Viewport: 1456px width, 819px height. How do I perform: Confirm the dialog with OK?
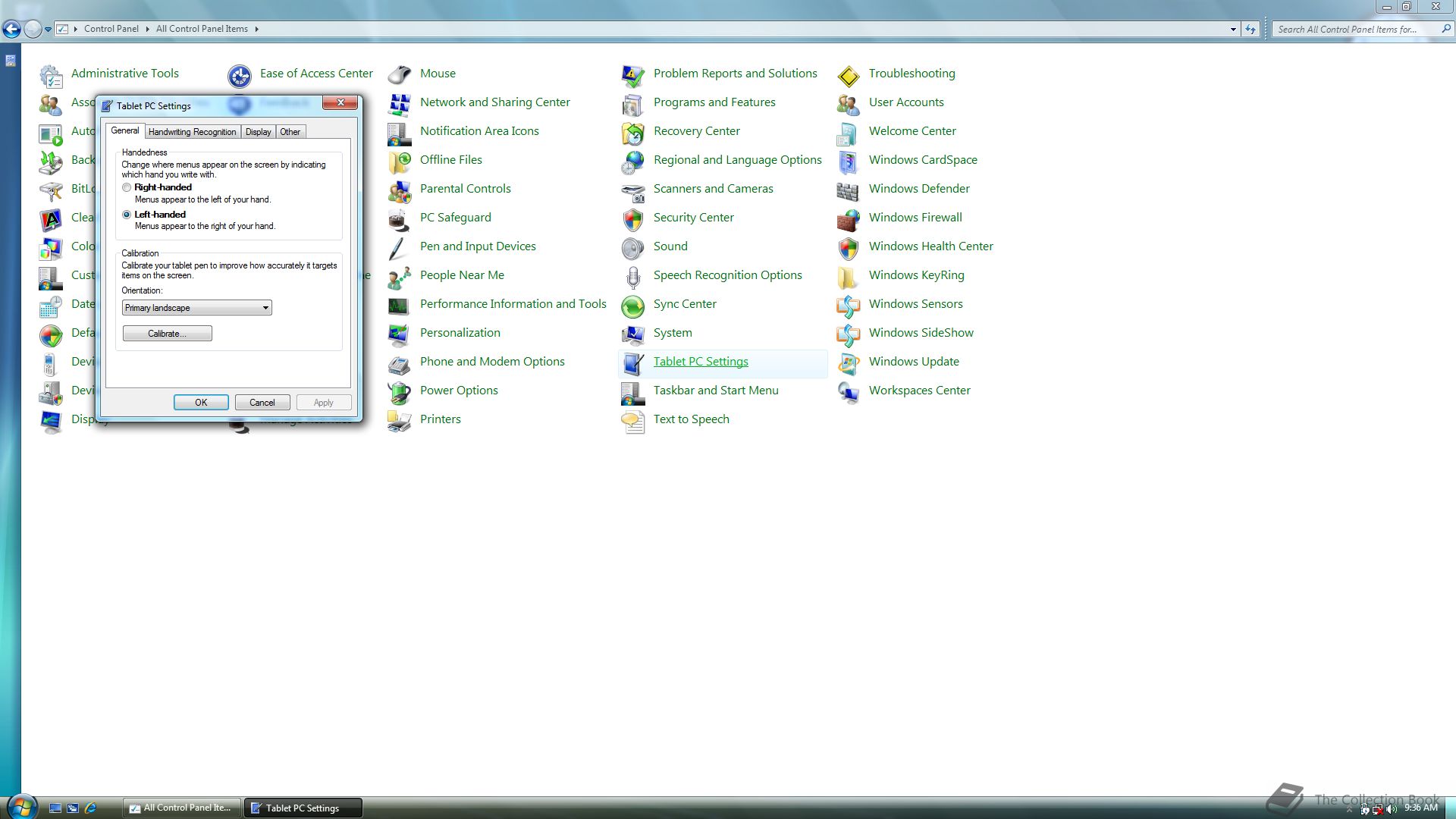tap(201, 403)
